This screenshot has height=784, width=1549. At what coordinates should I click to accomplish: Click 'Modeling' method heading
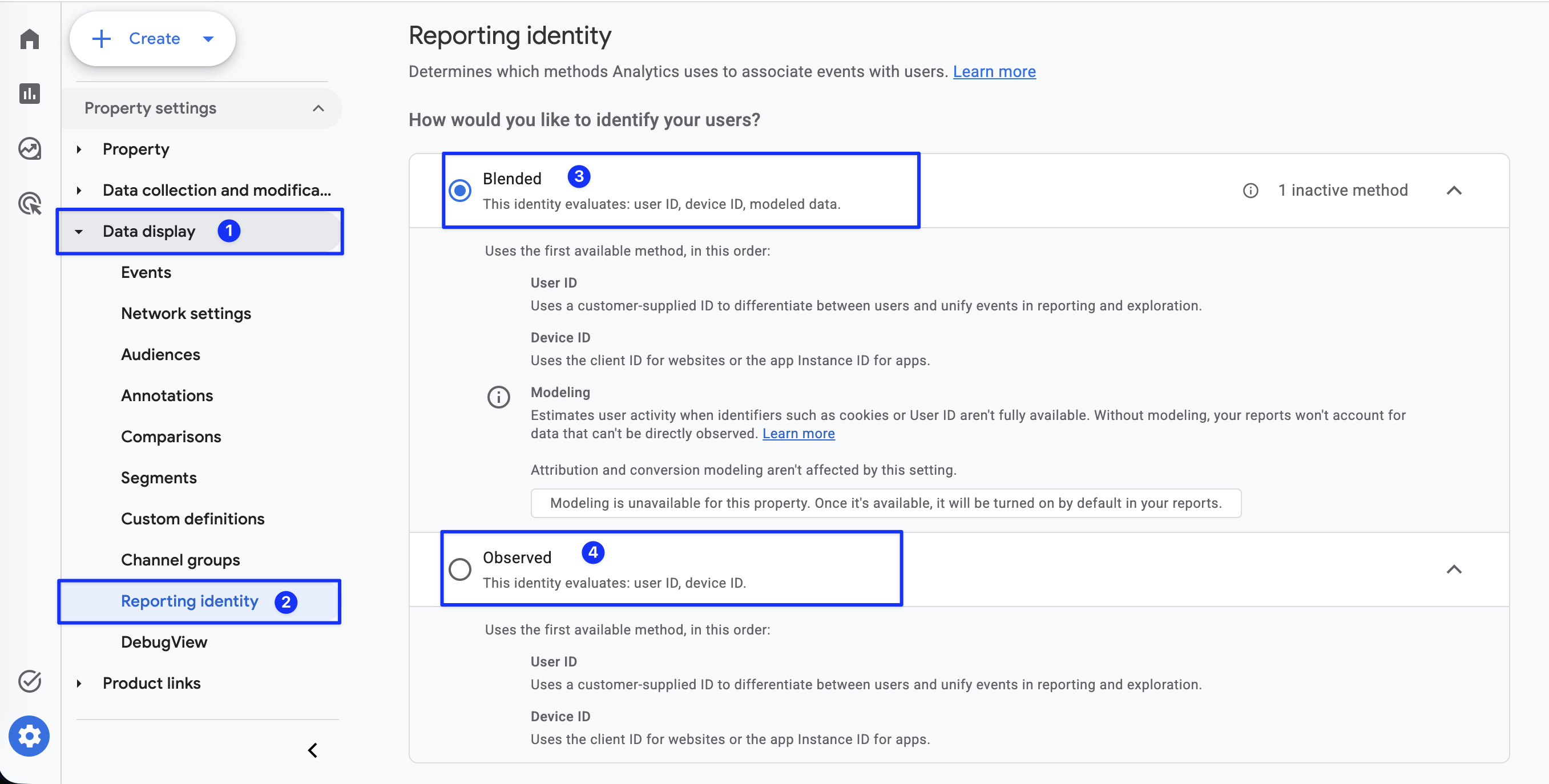pos(560,393)
